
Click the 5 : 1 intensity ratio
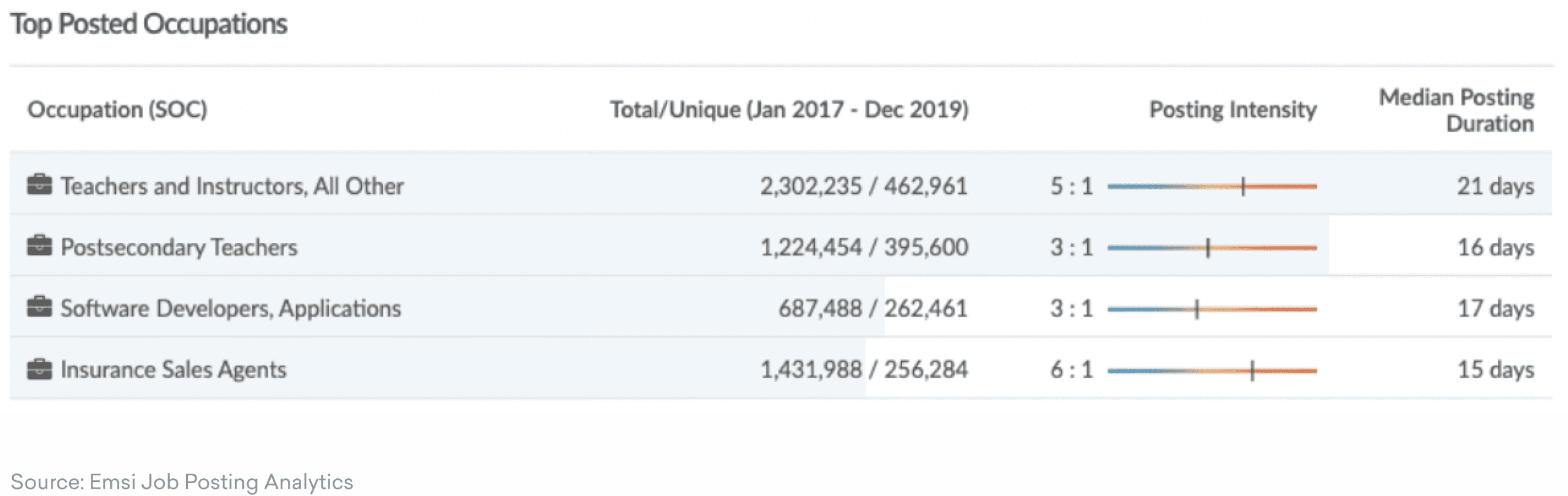pos(1072,186)
